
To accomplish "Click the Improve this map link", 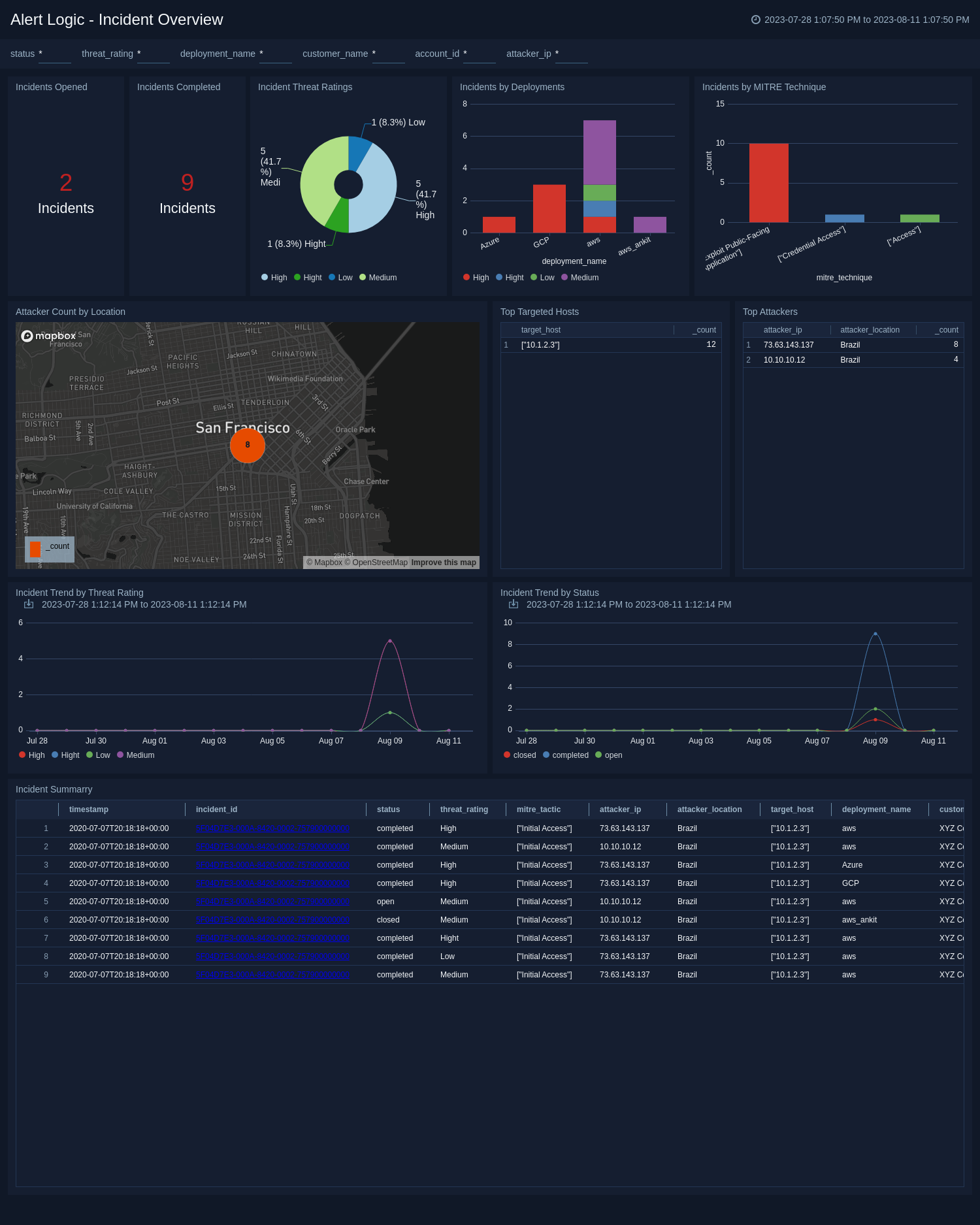I will 444,563.
